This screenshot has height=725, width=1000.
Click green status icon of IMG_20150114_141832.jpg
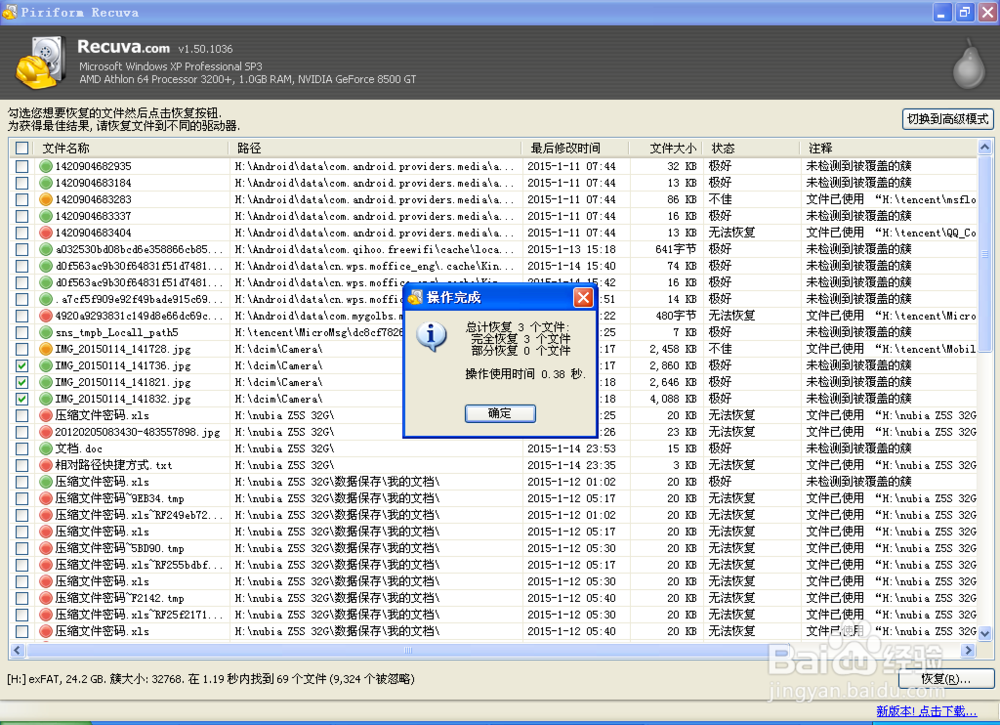45,399
